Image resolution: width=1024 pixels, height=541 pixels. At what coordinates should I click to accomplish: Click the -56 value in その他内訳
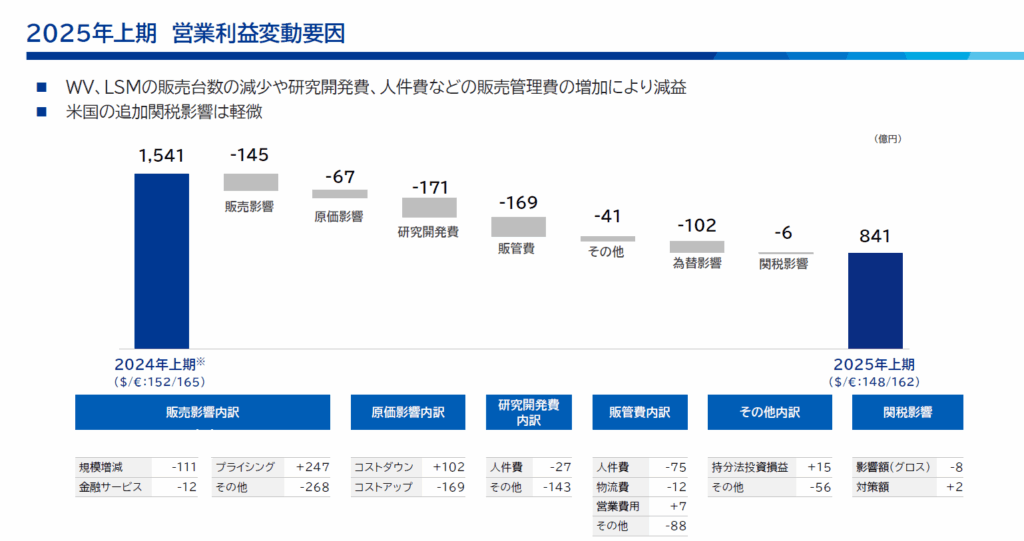820,487
